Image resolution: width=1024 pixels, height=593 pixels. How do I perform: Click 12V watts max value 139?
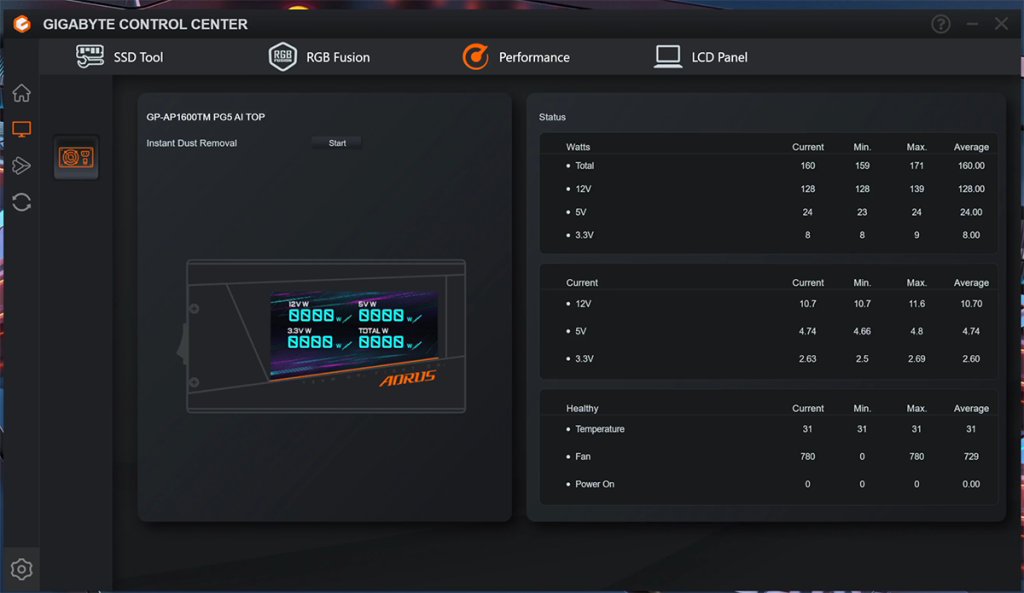pyautogui.click(x=916, y=189)
